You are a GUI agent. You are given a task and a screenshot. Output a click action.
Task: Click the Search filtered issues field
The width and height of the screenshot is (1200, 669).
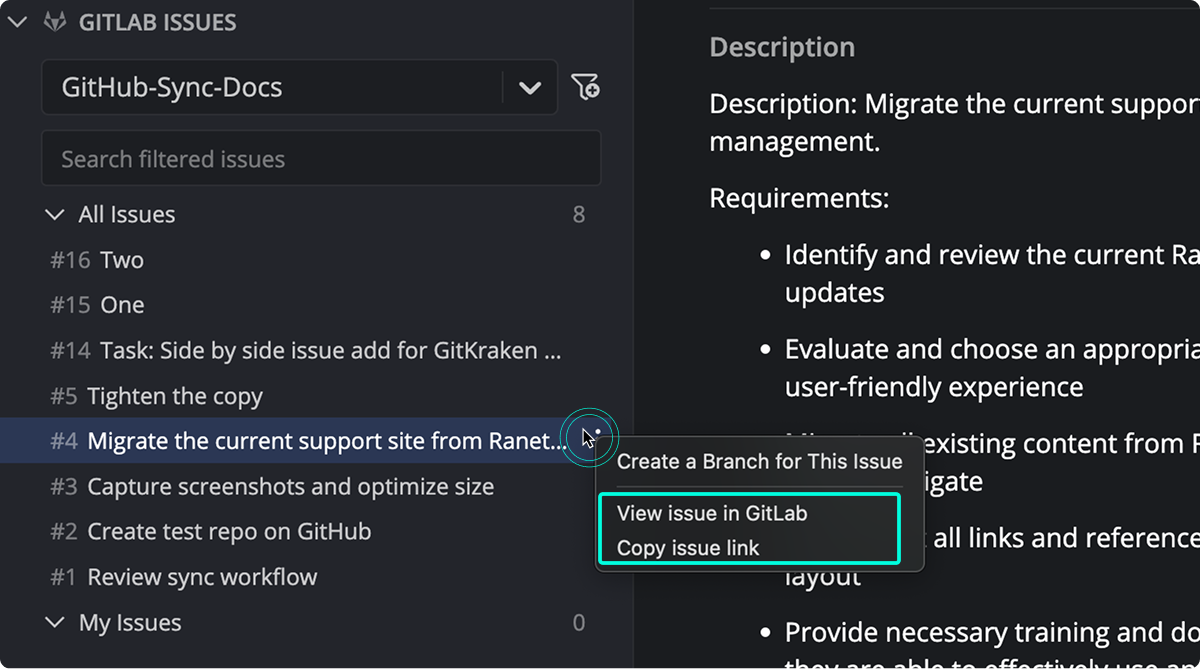point(320,158)
